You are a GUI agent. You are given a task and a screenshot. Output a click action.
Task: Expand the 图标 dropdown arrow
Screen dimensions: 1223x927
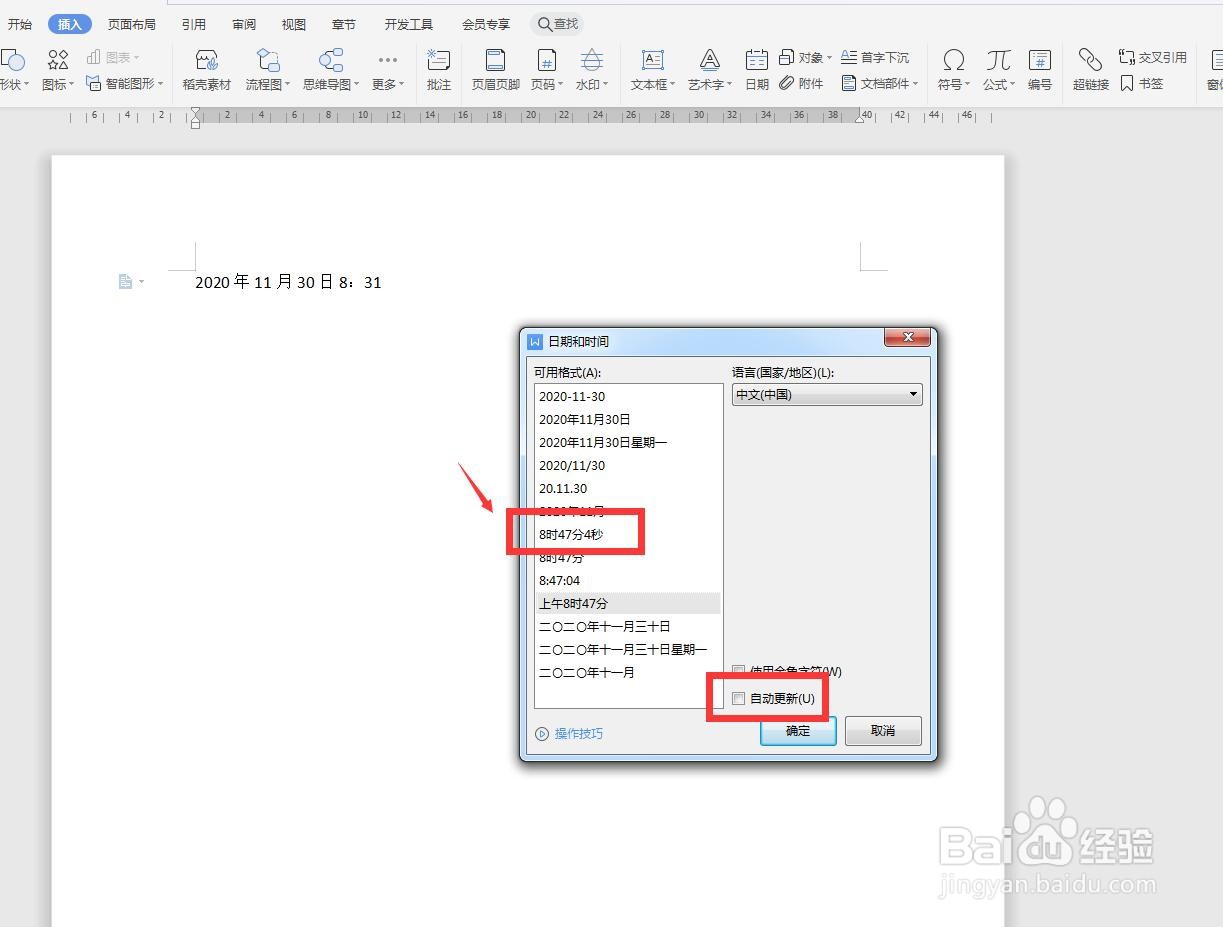[x=71, y=85]
